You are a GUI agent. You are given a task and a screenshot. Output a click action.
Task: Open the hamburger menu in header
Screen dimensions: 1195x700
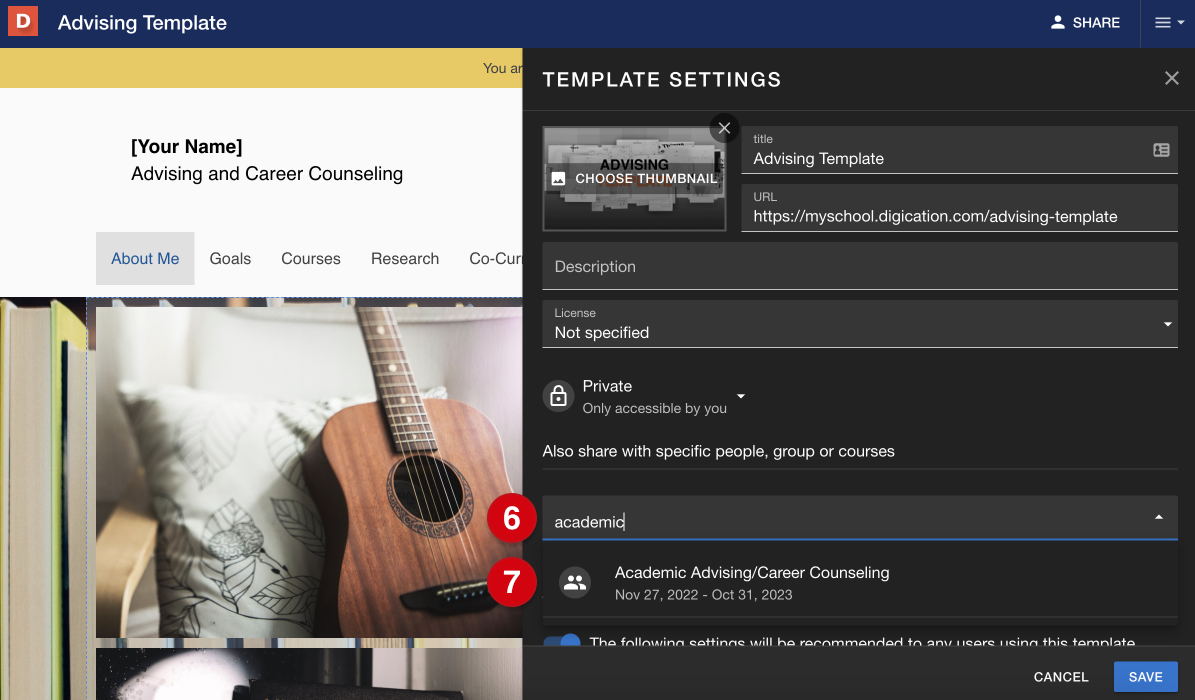point(1168,23)
